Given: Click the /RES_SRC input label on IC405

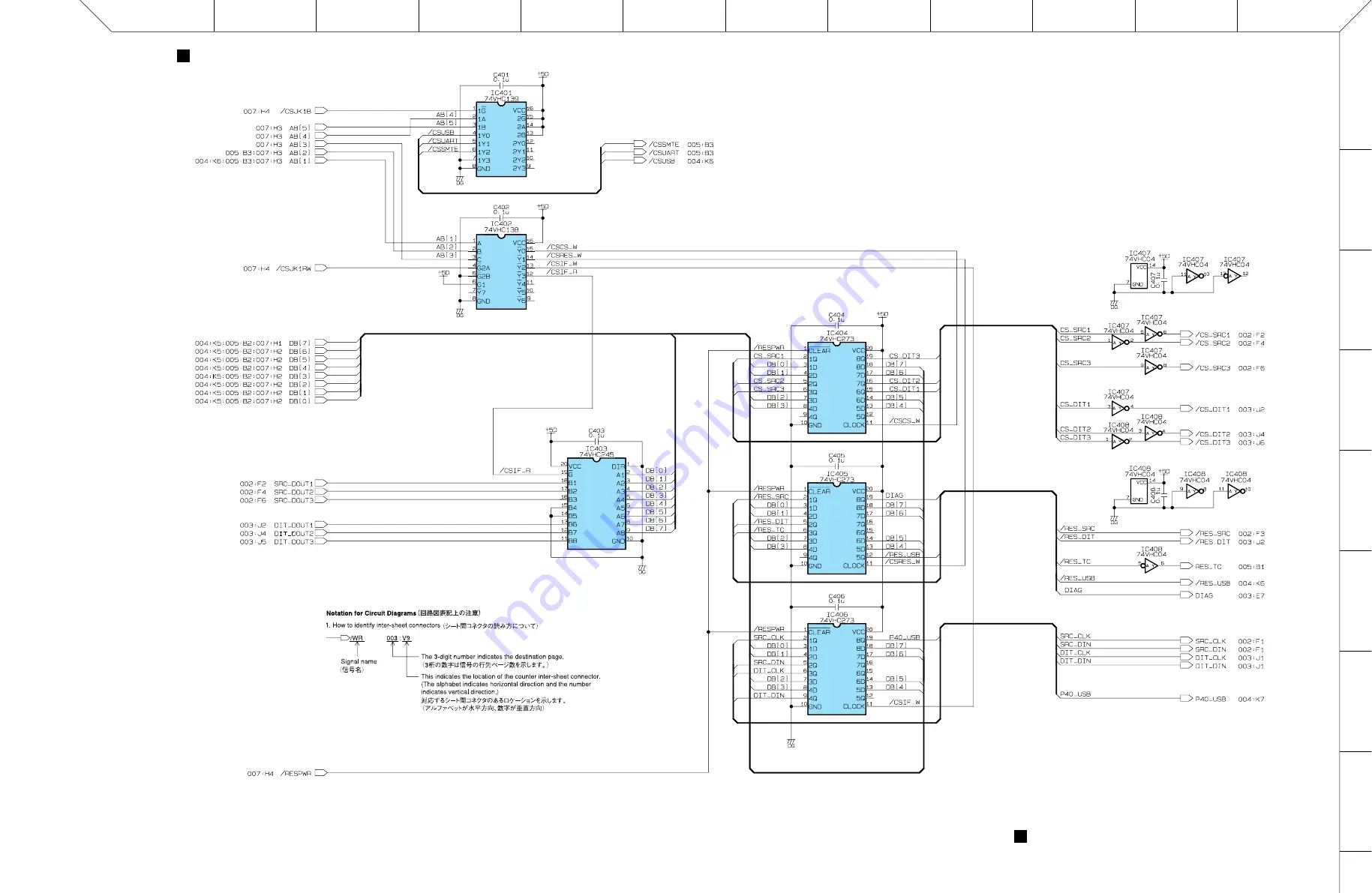Looking at the screenshot, I should 772,496.
